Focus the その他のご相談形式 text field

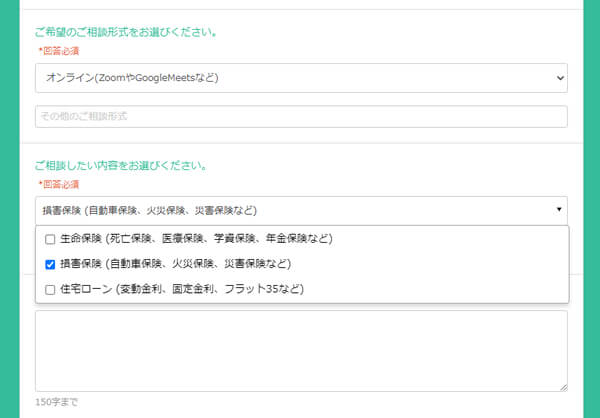click(300, 117)
